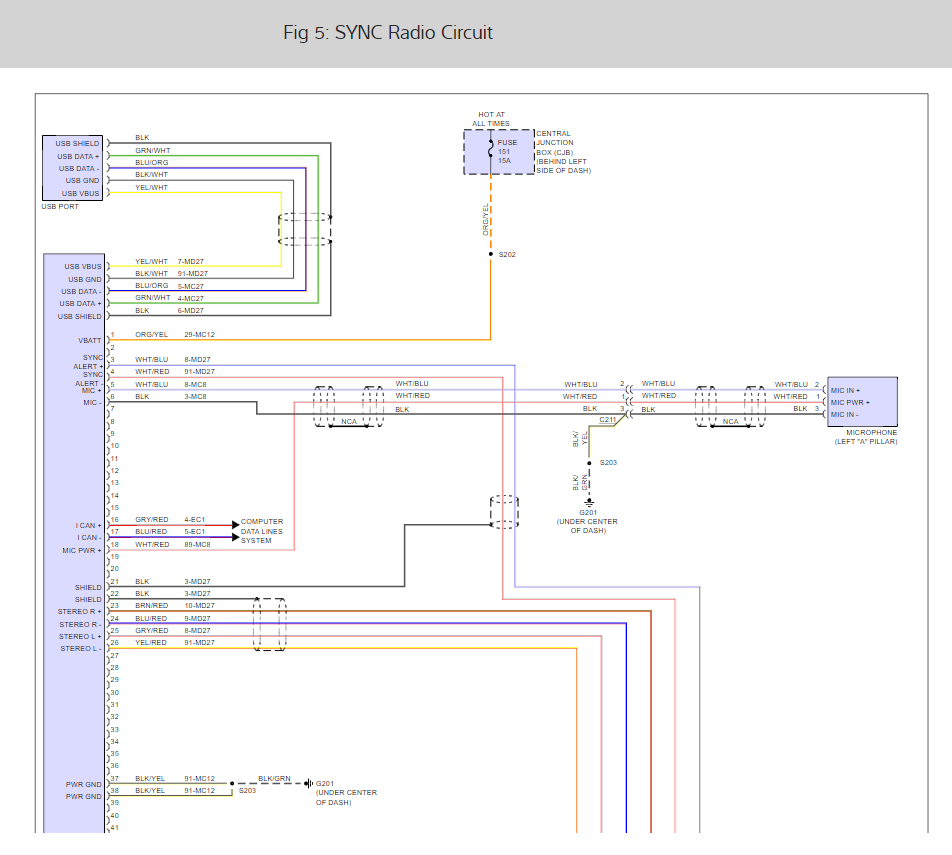The height and width of the screenshot is (855, 952).
Task: Select the MIC PWR + terminal on microphone
Action: pyautogui.click(x=850, y=403)
